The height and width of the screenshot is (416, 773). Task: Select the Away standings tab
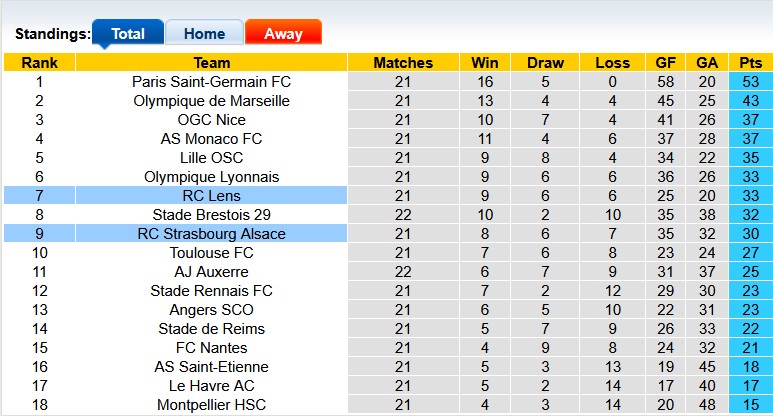(x=283, y=33)
